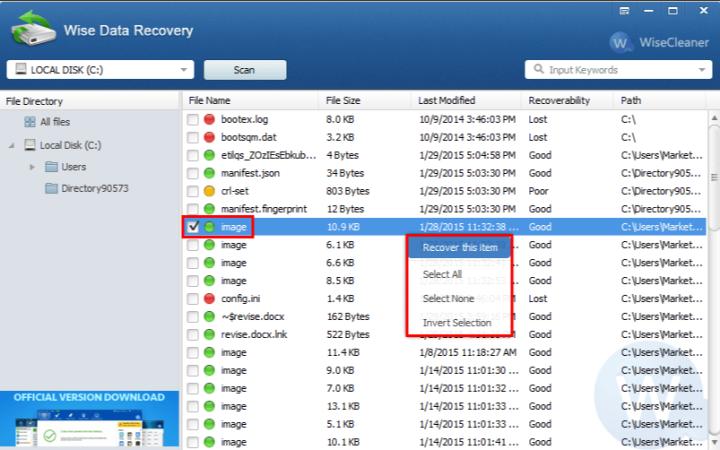Check the bootsqm.dat checkbox
720x450 pixels.
tap(193, 137)
